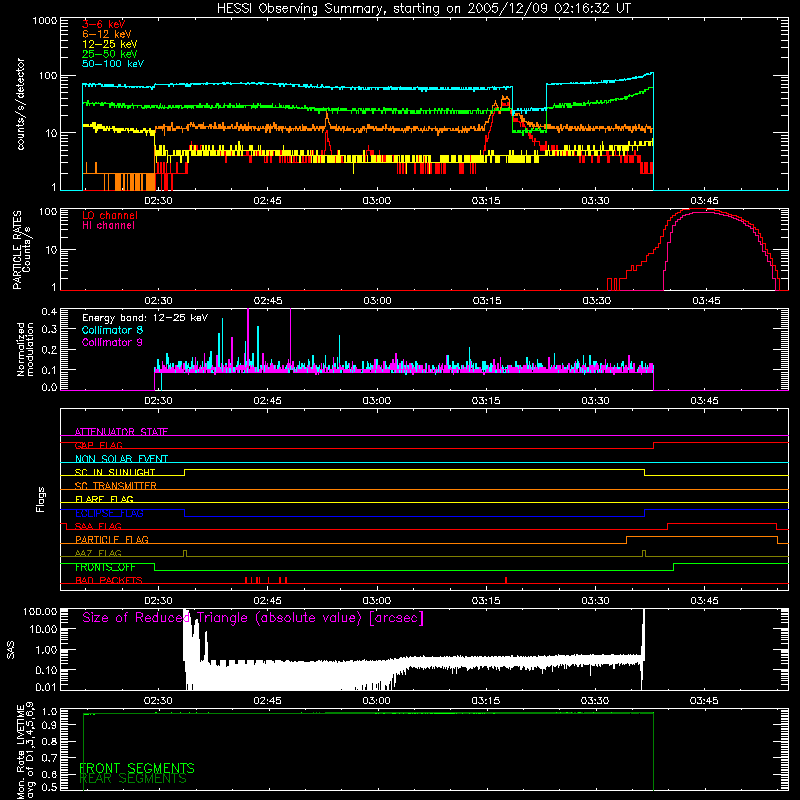Click the tall Collimator 9 spike near 02:48

click(x=290, y=337)
